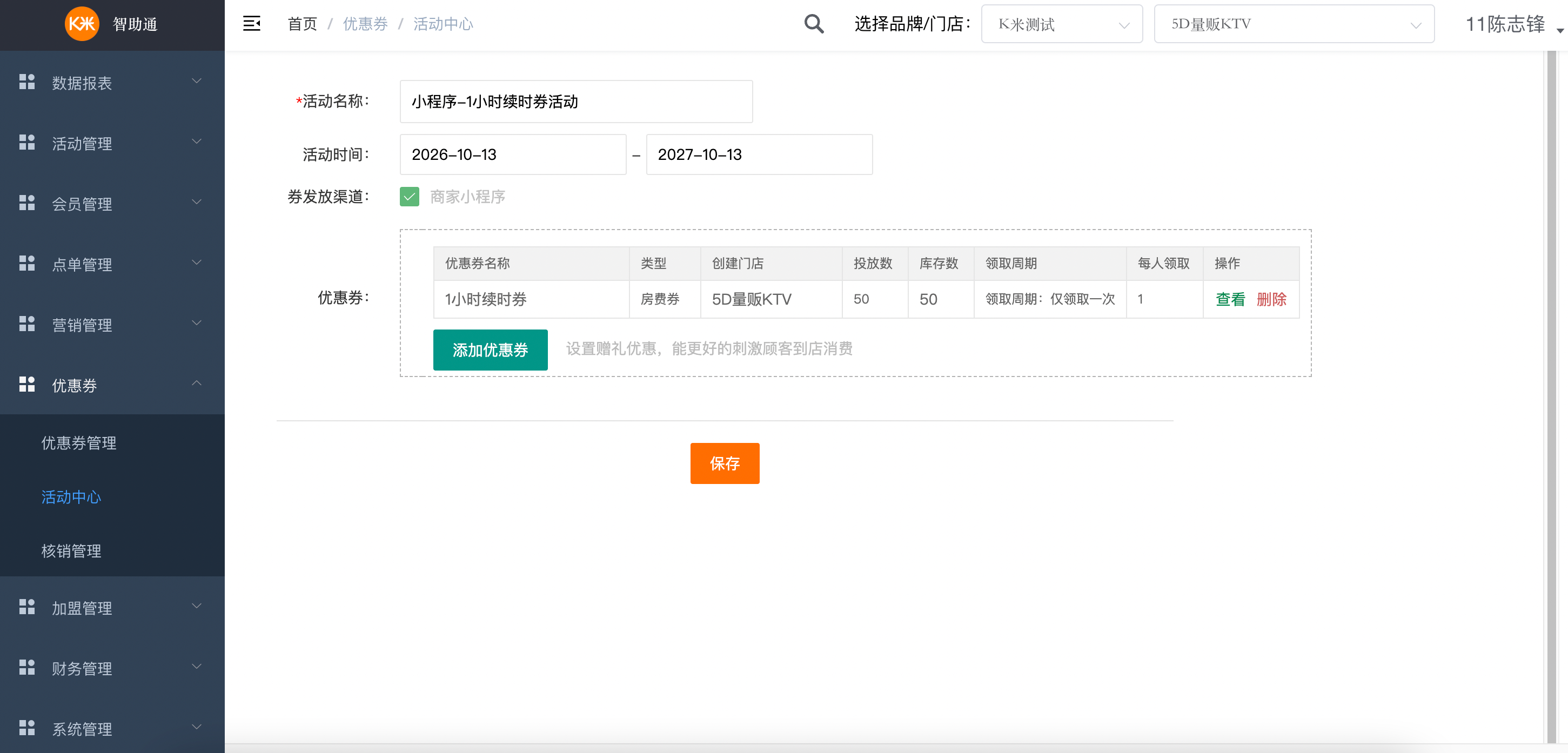Screen dimensions: 1568x753
Task: Expand the 加盟管理 menu chevron
Action: (197, 606)
